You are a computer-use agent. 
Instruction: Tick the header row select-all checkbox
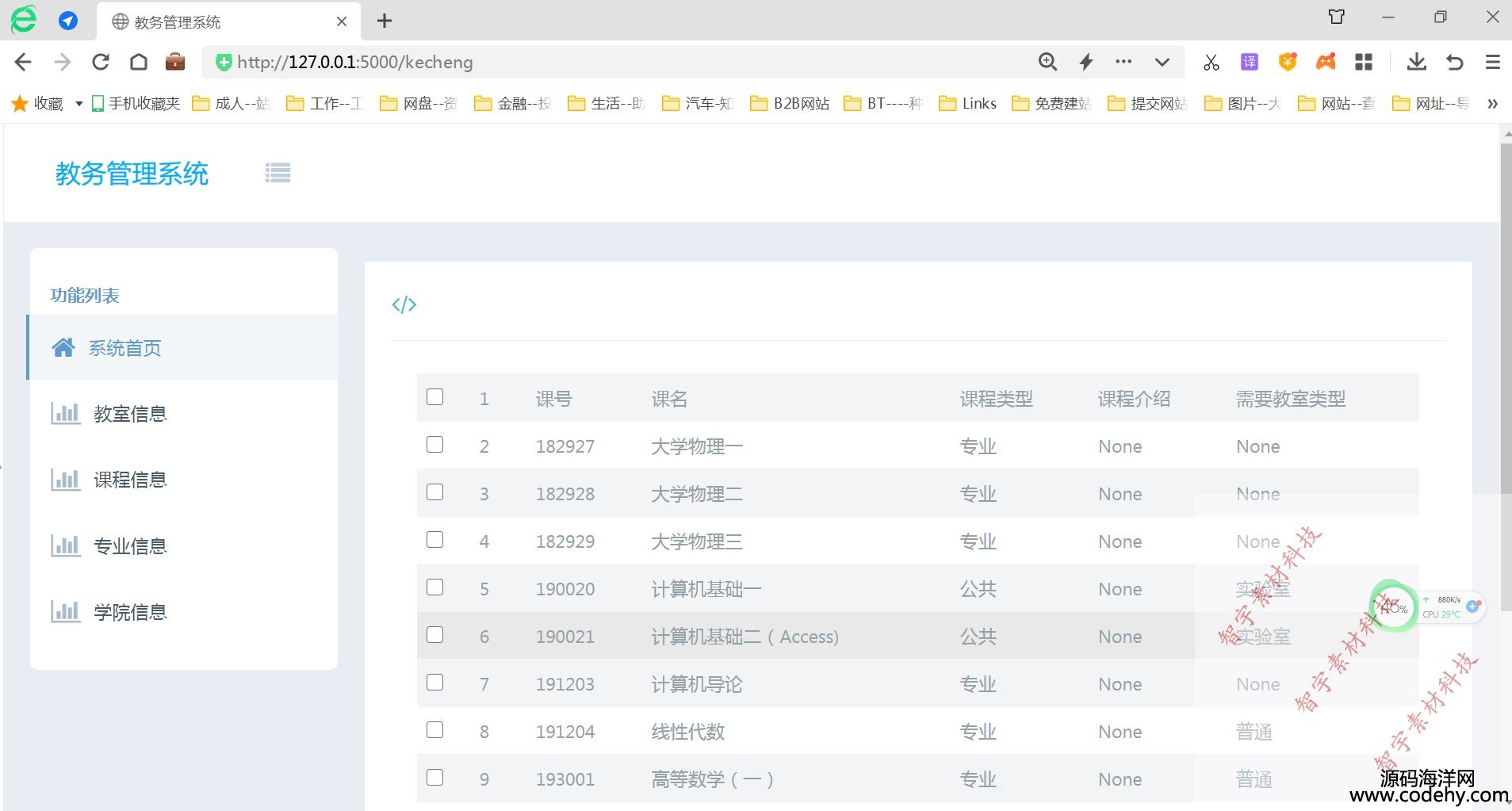click(x=434, y=397)
